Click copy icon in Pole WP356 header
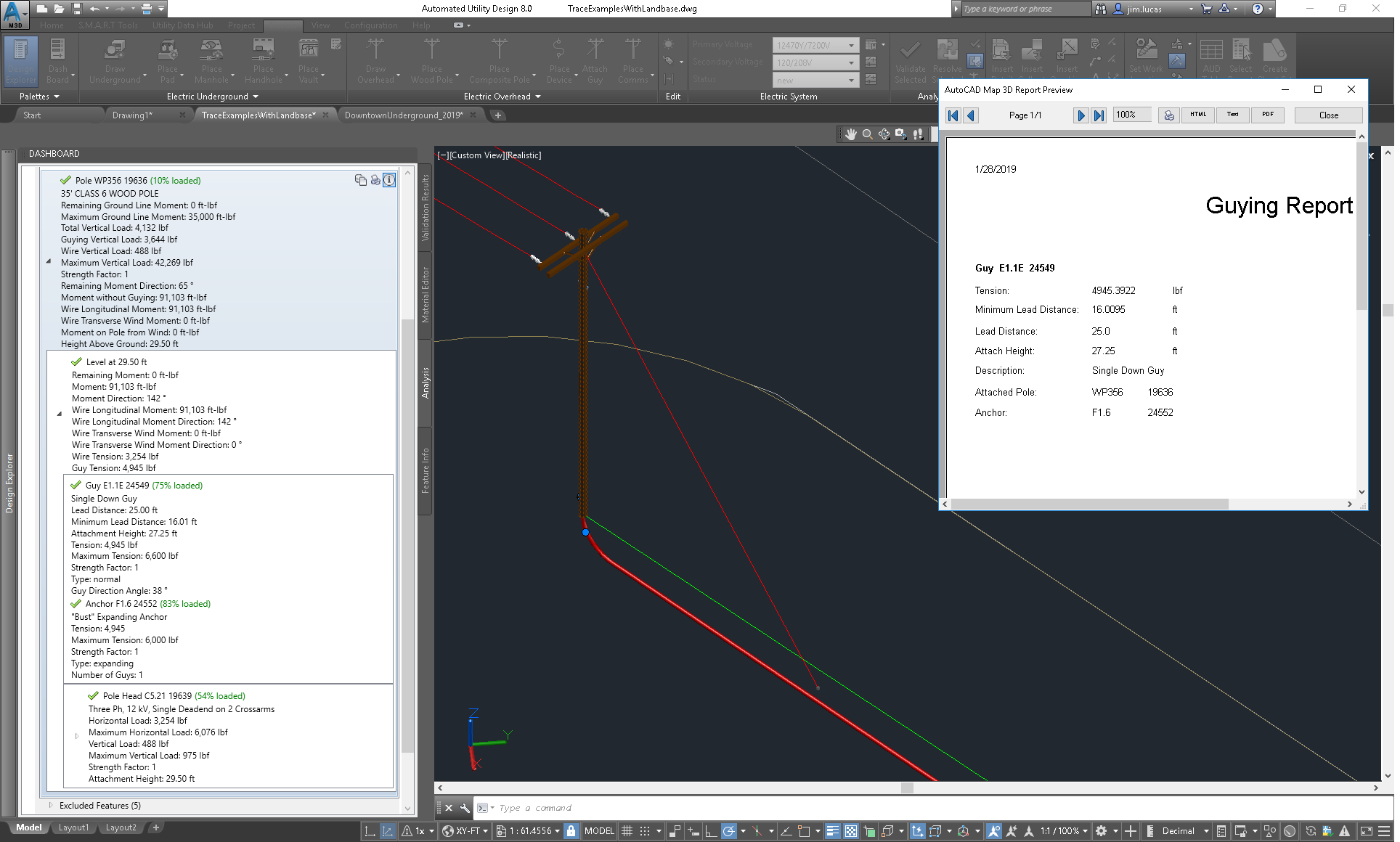Screen dimensions: 1400x842 [360, 180]
